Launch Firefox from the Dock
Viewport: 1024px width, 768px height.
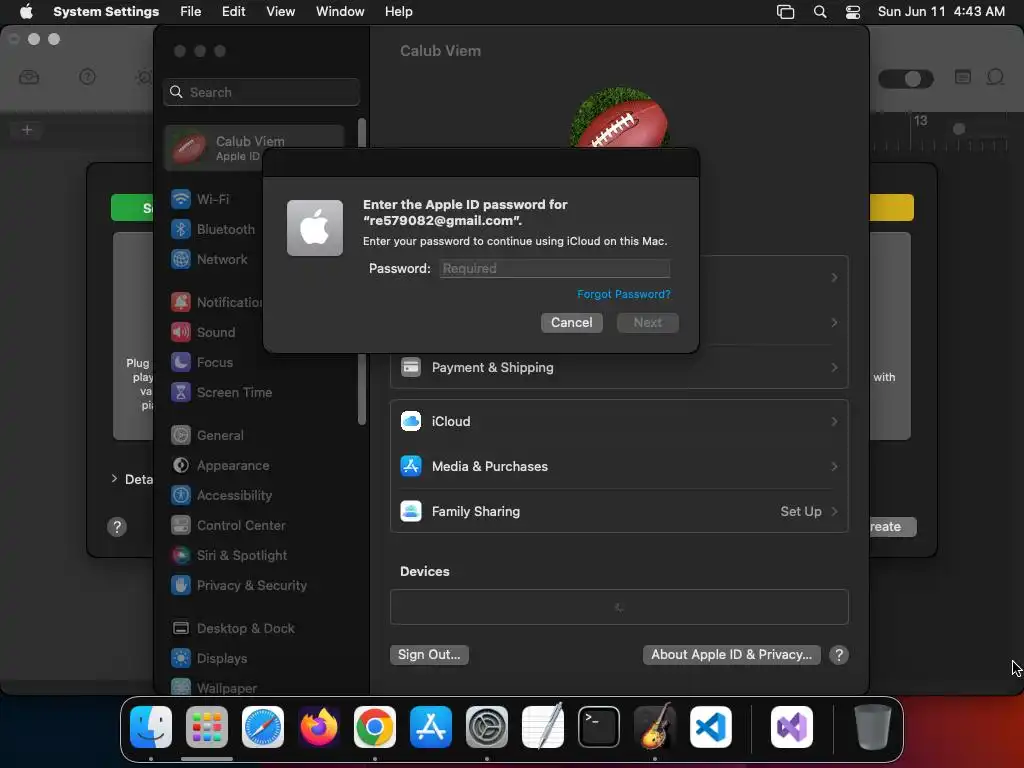coord(319,727)
